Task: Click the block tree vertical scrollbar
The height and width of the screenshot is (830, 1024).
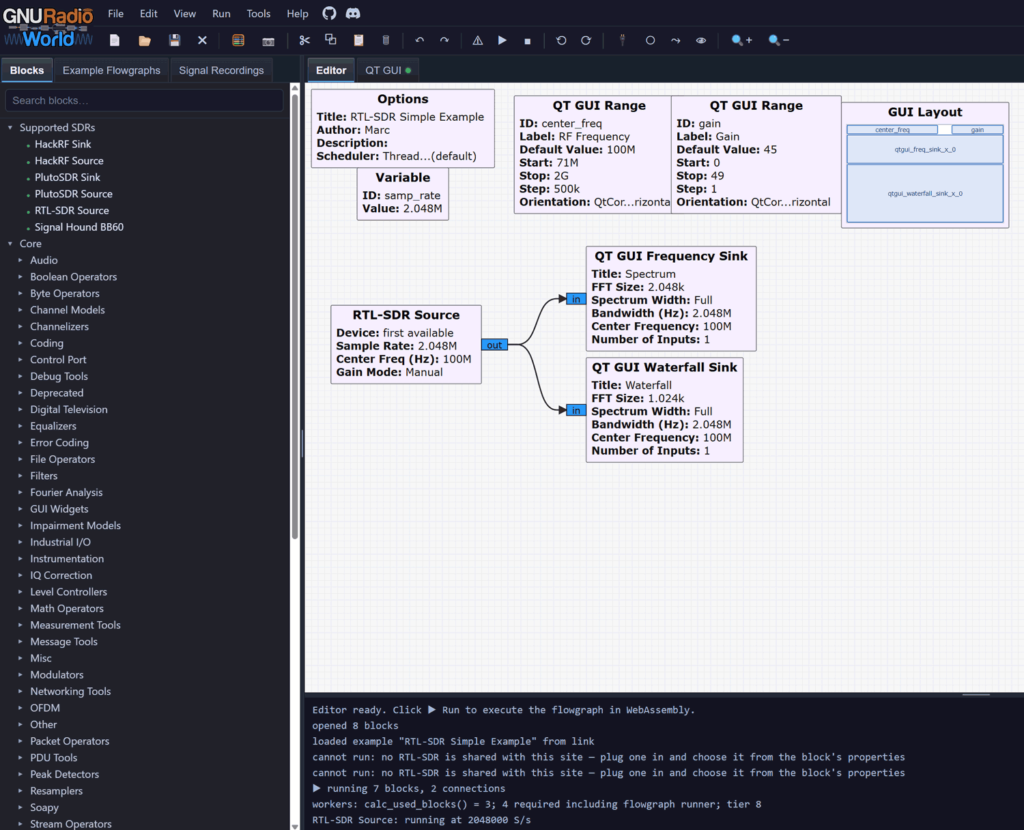Action: point(295,317)
